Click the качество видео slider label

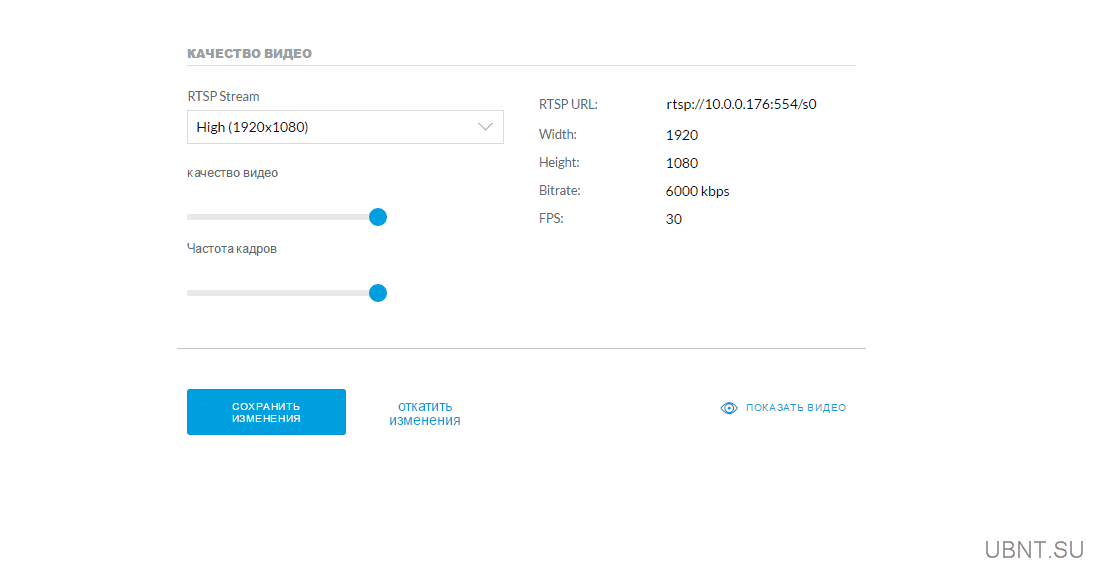[232, 173]
